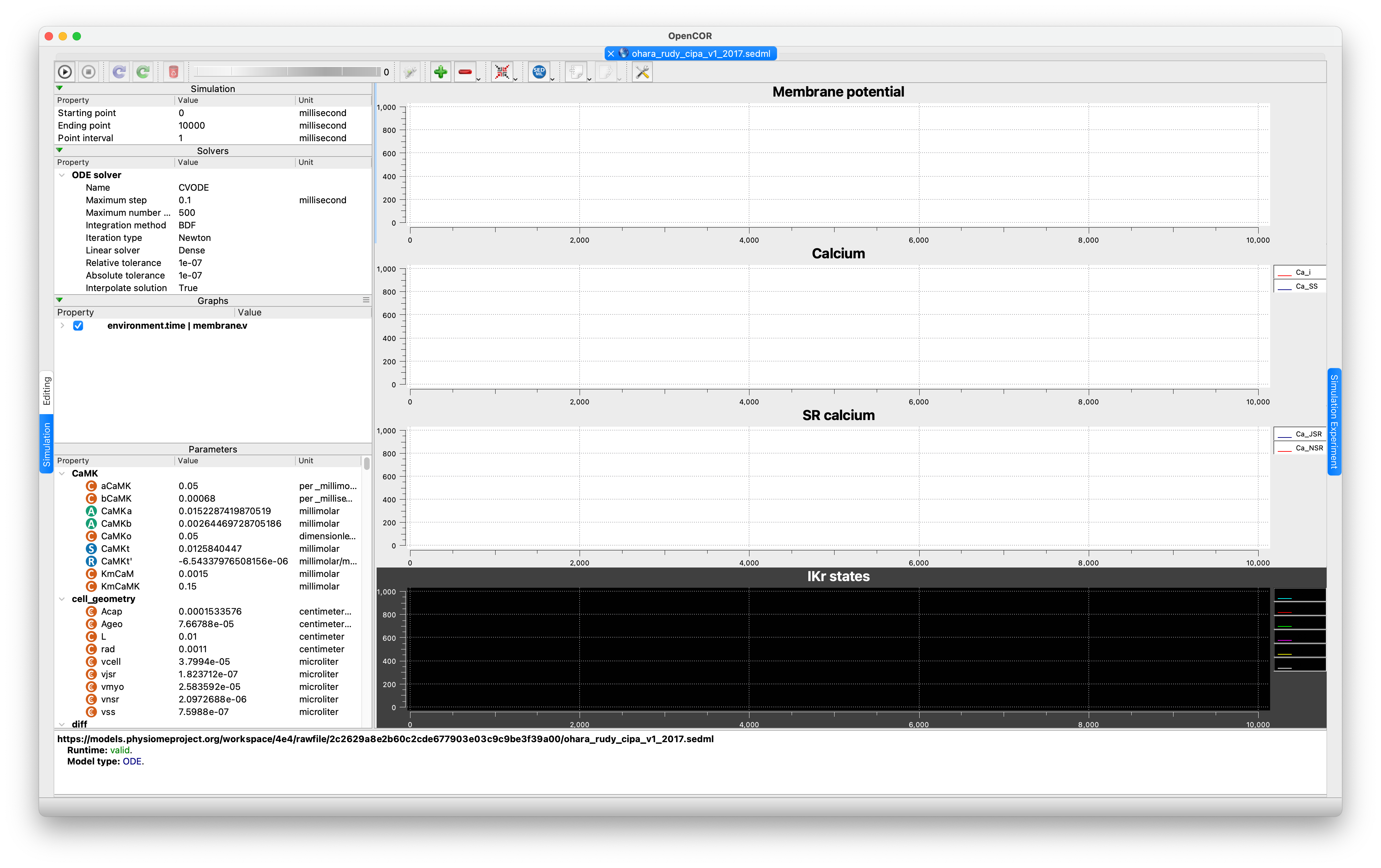
Task: Open preferences with the wrench toolbar icon
Action: (x=642, y=72)
